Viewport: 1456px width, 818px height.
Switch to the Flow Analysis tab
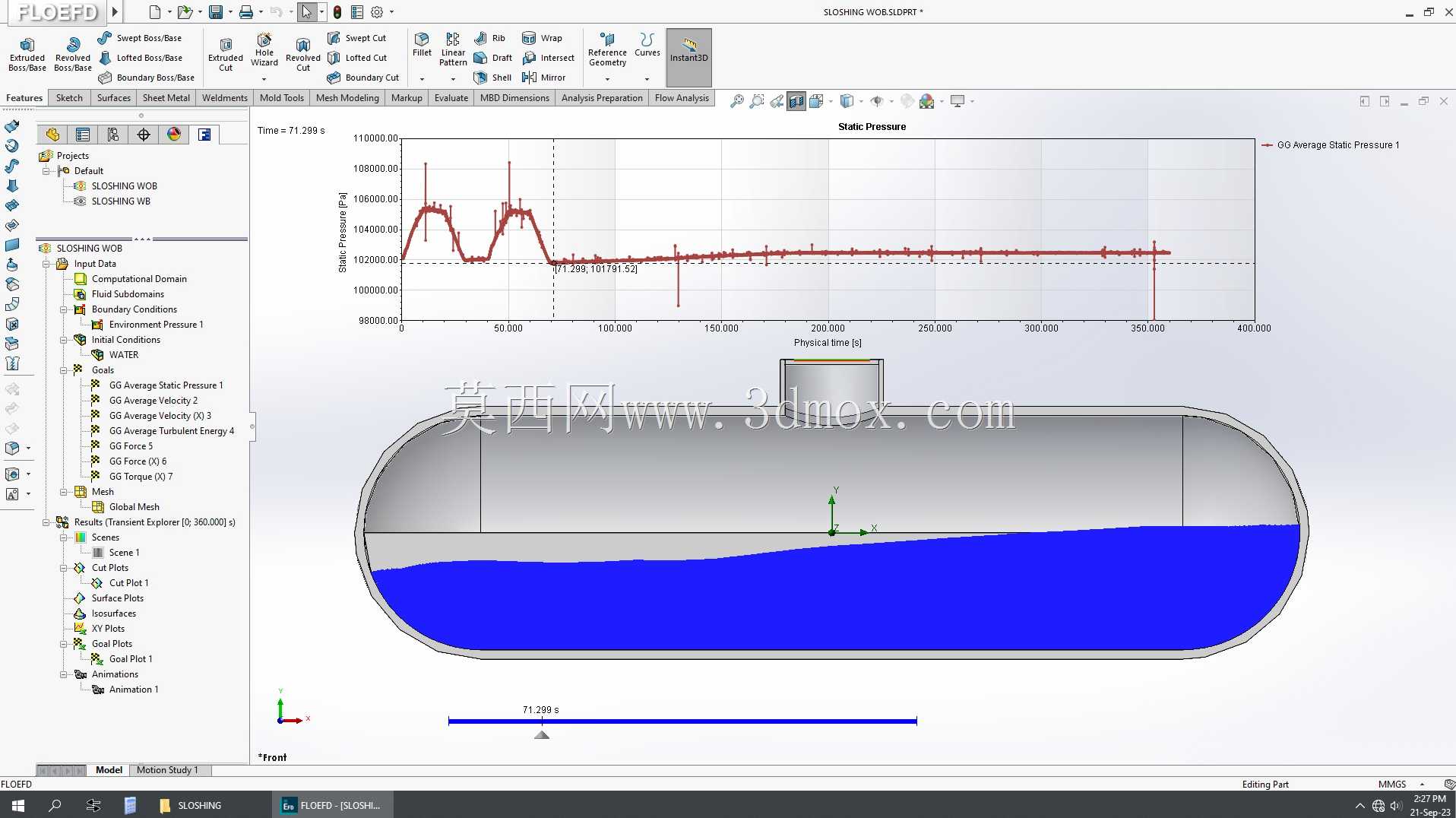682,98
